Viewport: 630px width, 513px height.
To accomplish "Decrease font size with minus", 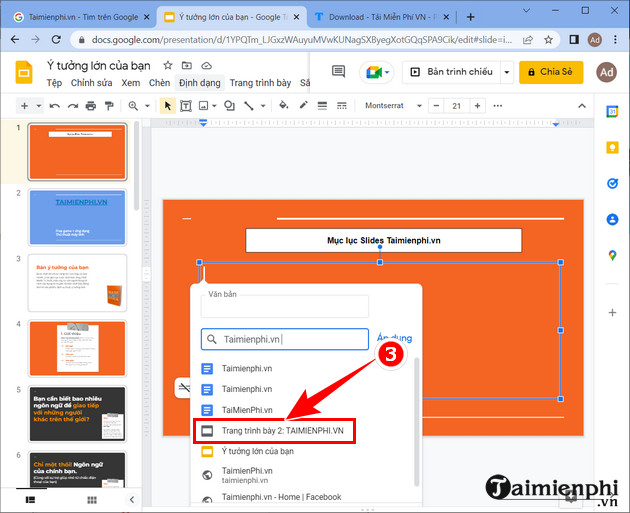I will pos(436,106).
